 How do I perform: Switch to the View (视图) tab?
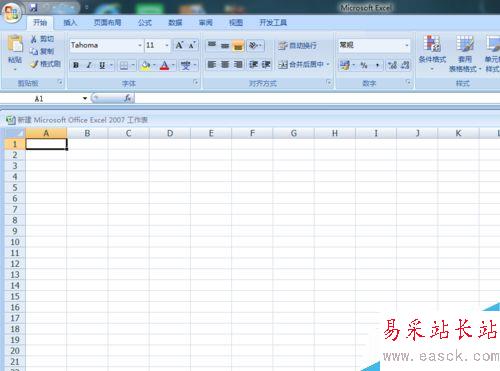tap(236, 23)
